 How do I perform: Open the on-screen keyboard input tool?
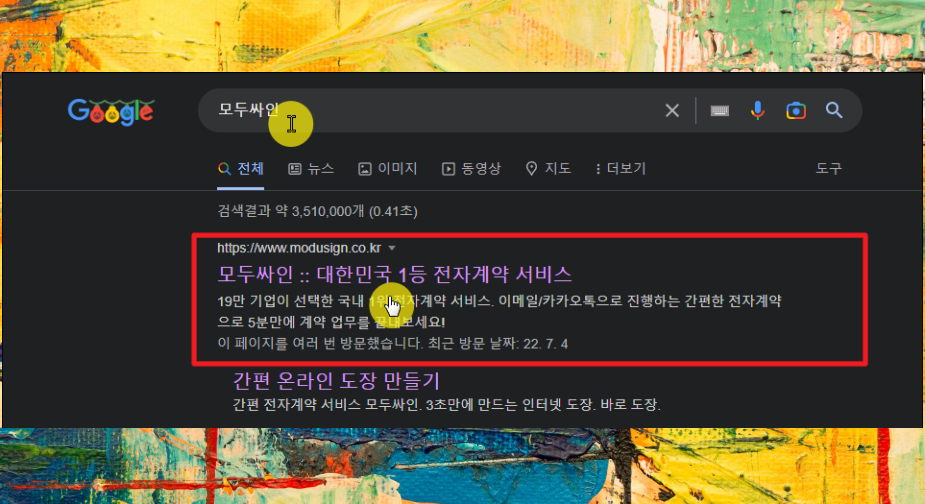(x=719, y=110)
